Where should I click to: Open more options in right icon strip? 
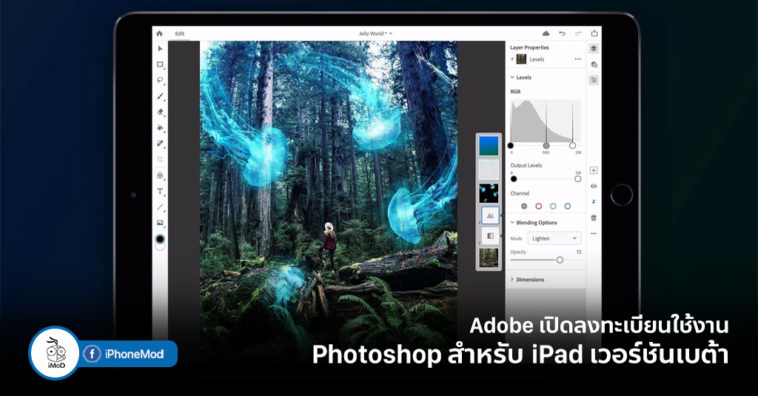point(594,234)
